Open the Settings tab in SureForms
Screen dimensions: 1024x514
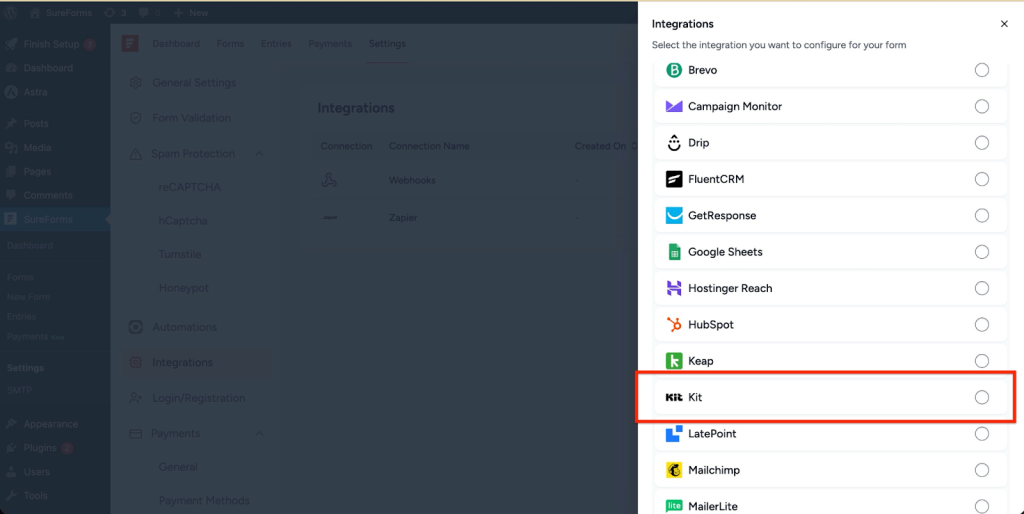point(387,44)
